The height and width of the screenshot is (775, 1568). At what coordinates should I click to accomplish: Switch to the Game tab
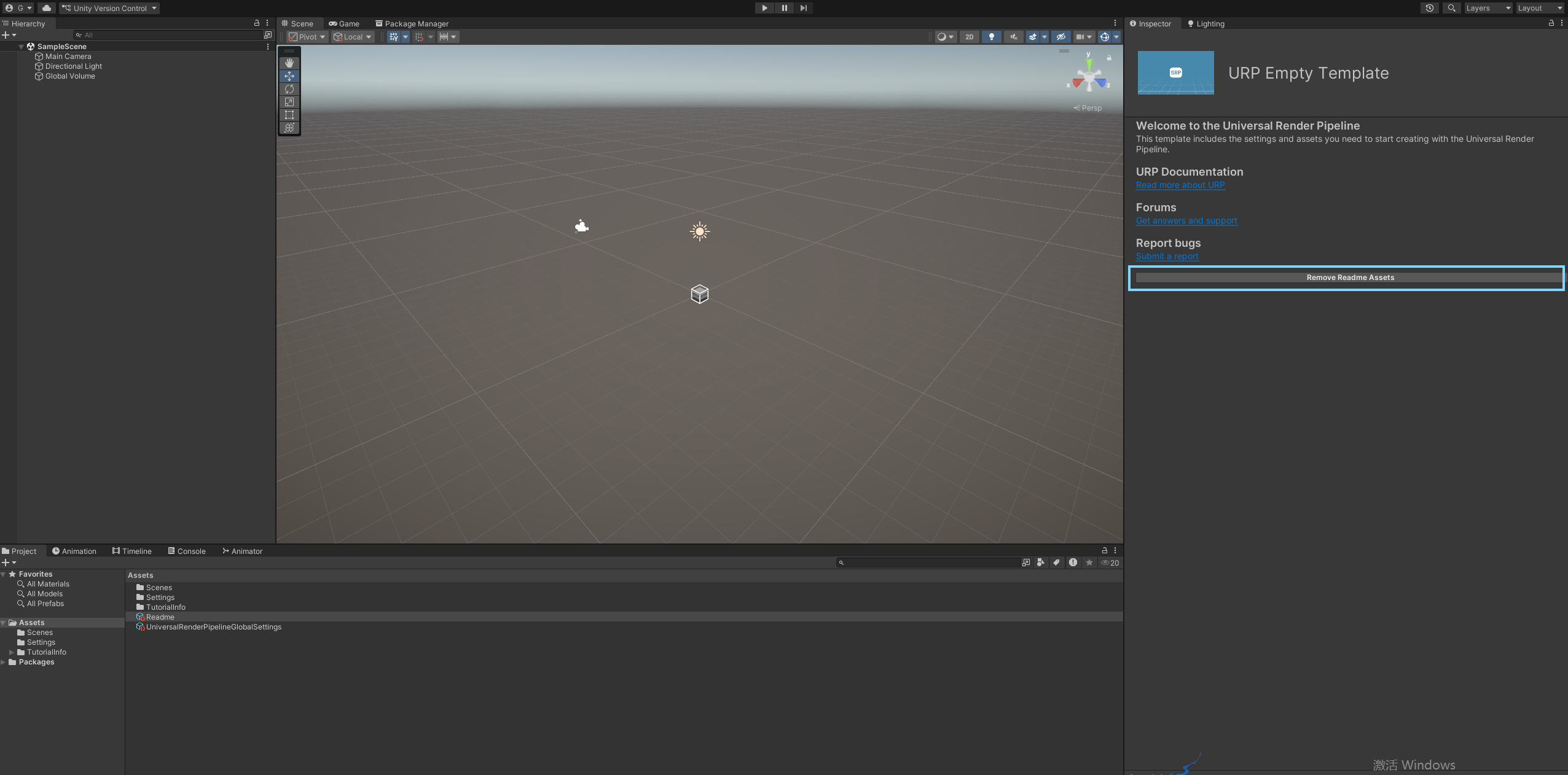tap(344, 23)
